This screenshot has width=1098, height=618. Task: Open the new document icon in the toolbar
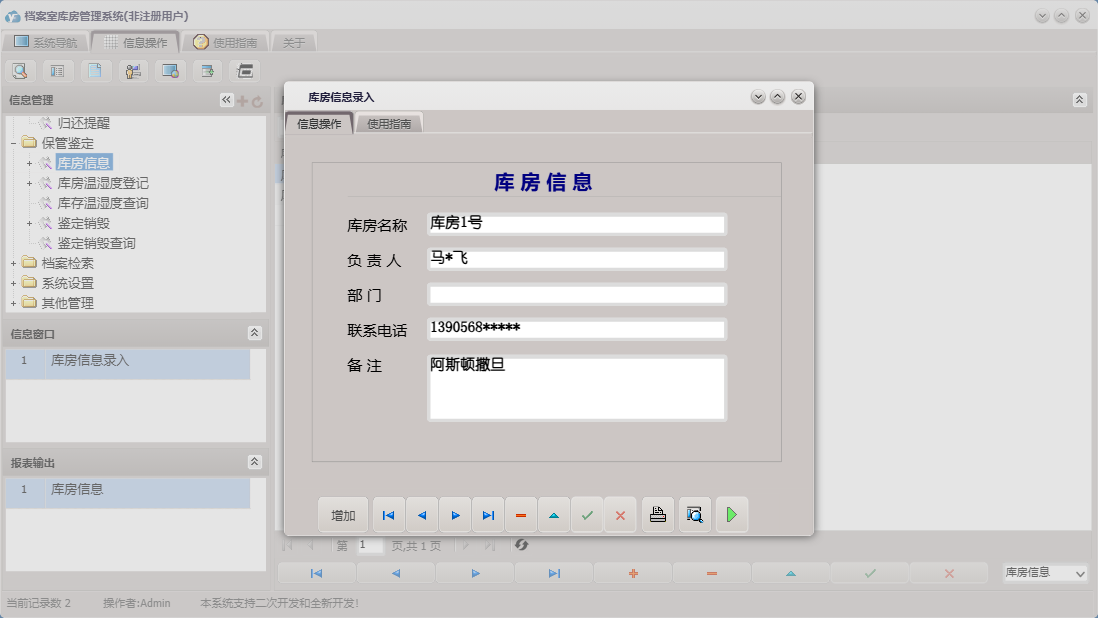click(95, 70)
